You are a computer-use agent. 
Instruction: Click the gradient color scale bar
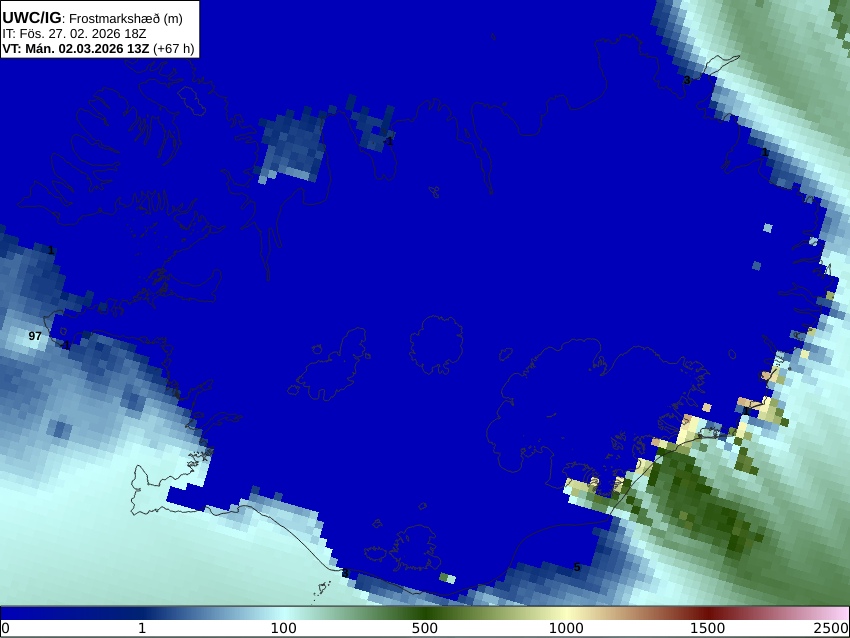pos(425,614)
